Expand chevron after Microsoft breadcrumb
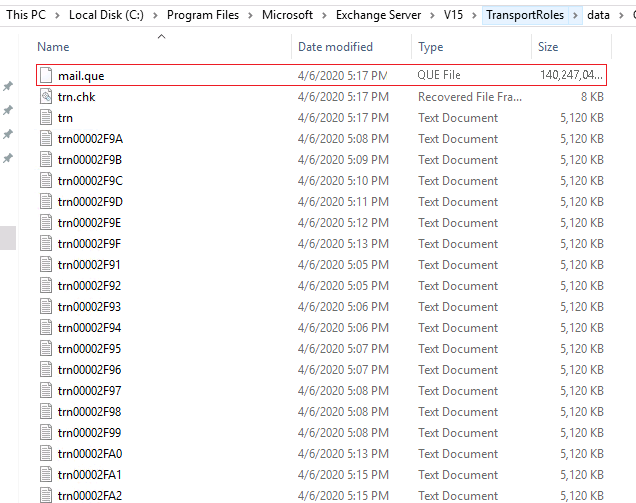 (324, 15)
